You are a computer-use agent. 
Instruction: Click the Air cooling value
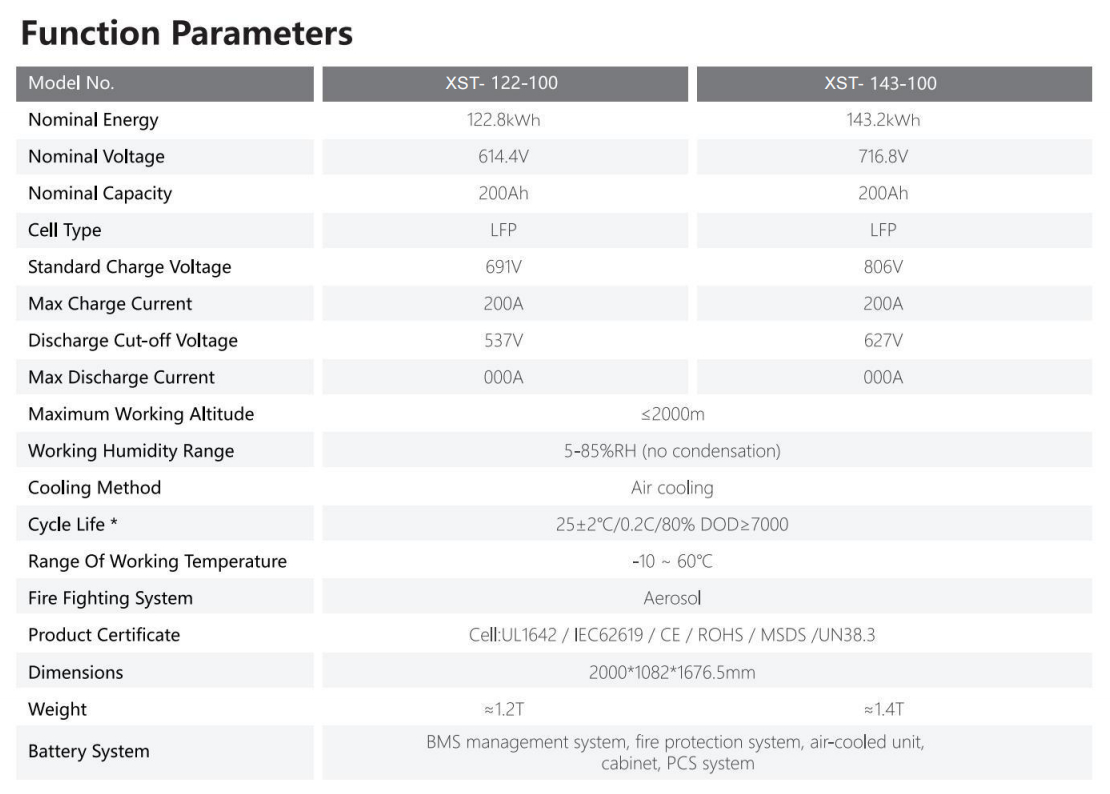pyautogui.click(x=672, y=488)
